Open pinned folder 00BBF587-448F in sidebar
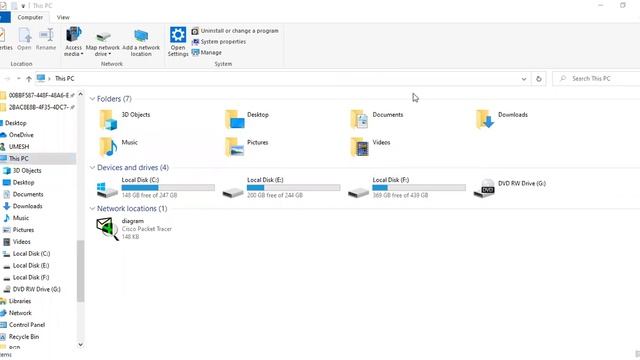Image resolution: width=640 pixels, height=360 pixels. point(38,95)
